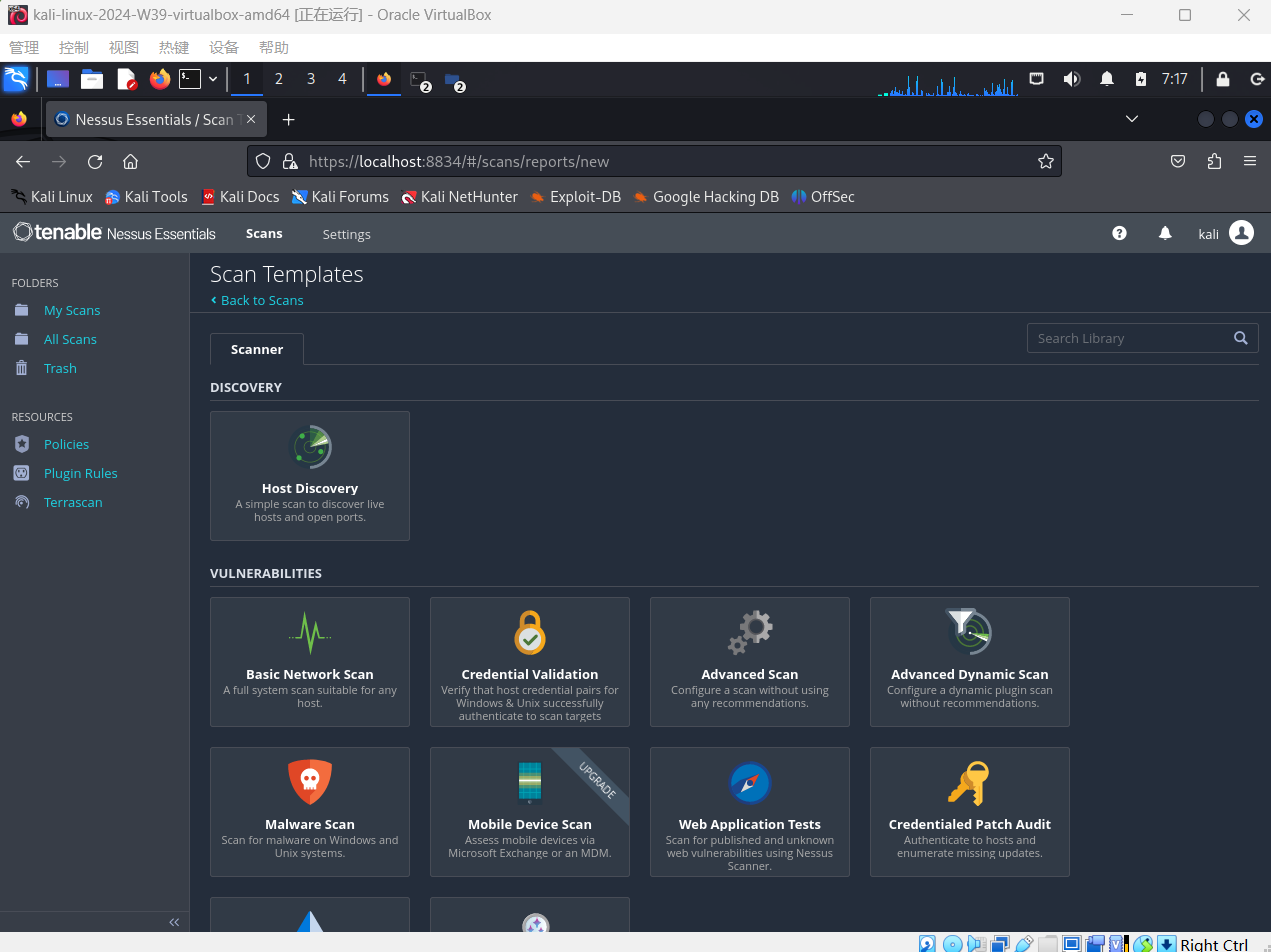Open the Advanced Dynamic Scan template icon
The image size is (1271, 952).
(969, 631)
